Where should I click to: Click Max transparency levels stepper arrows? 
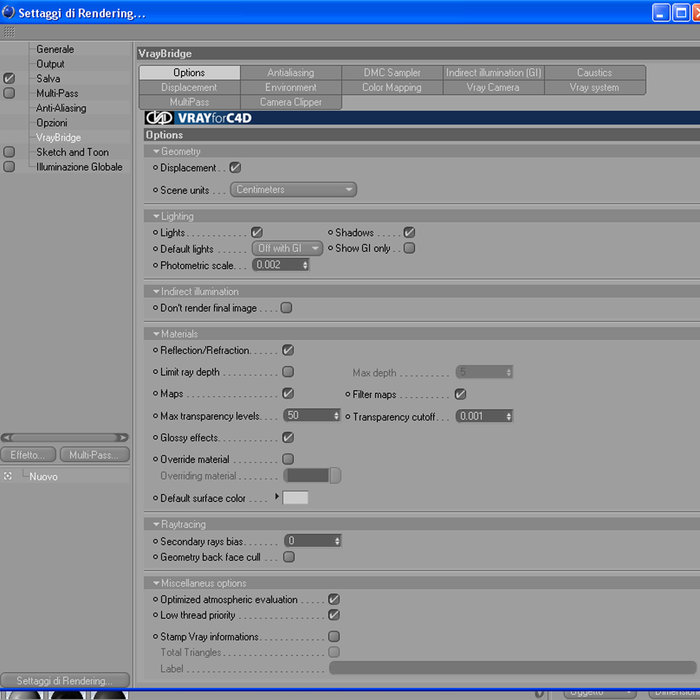click(x=337, y=416)
